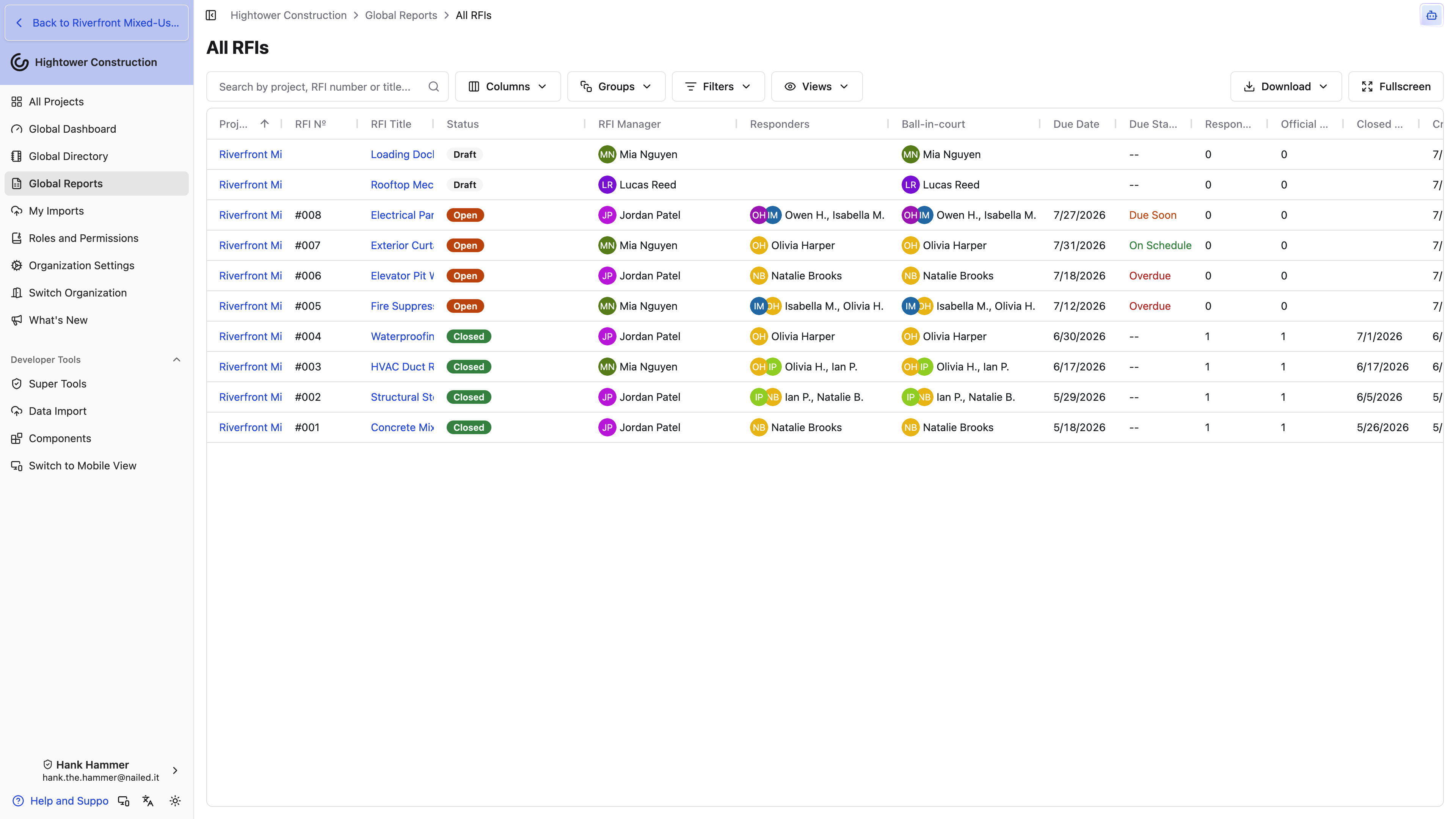Open Rooftop Mechanical RFI link

tap(402, 185)
